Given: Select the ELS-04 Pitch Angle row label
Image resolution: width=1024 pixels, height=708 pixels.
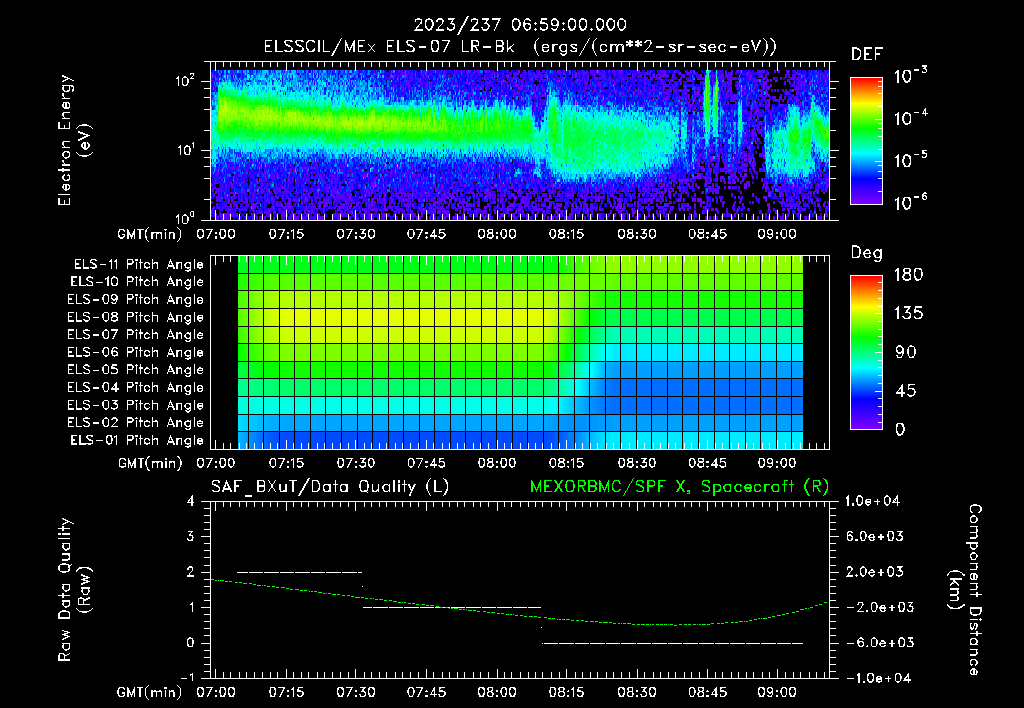Looking at the screenshot, I should (136, 387).
